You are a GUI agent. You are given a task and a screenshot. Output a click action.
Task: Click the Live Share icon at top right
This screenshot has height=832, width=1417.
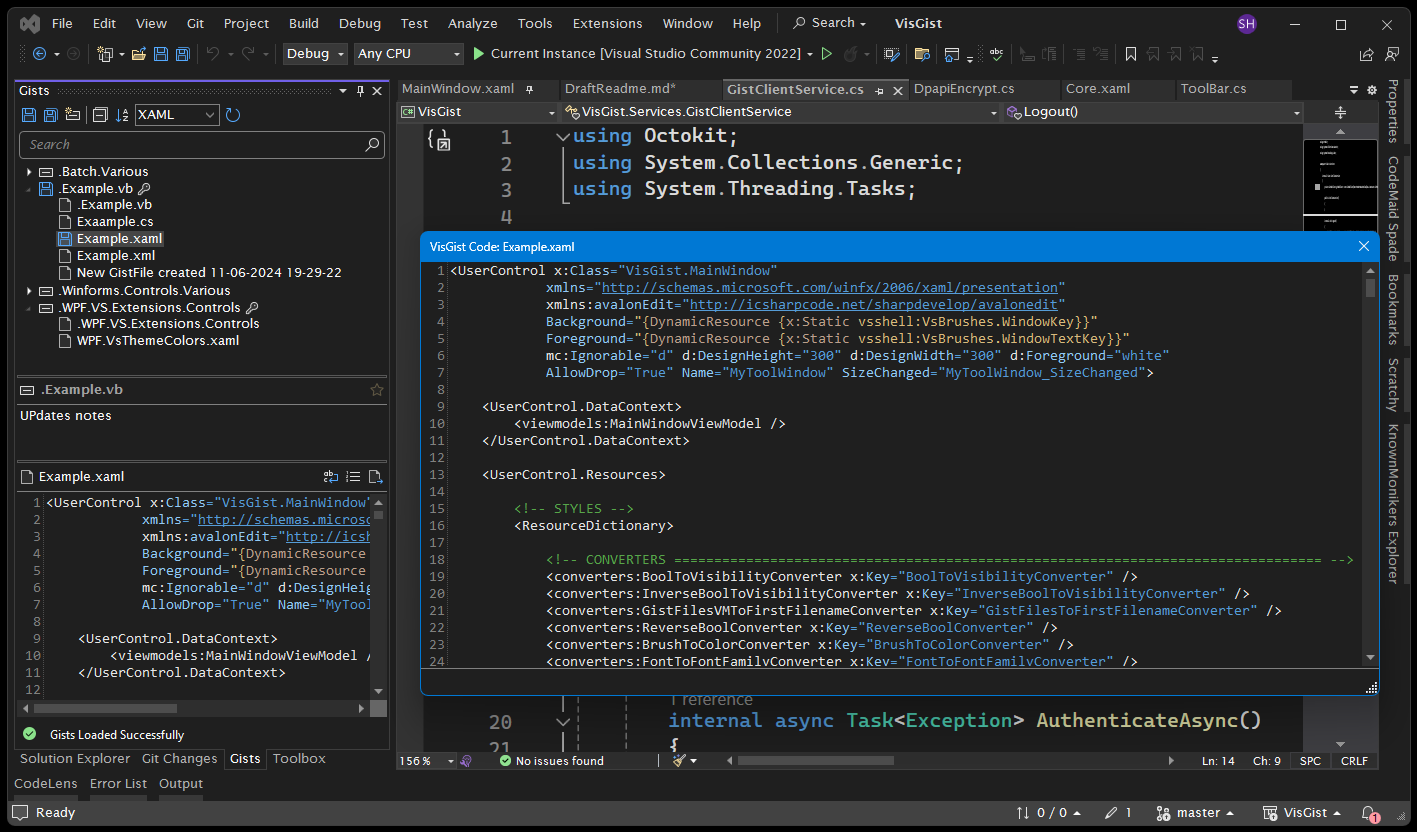(1366, 54)
